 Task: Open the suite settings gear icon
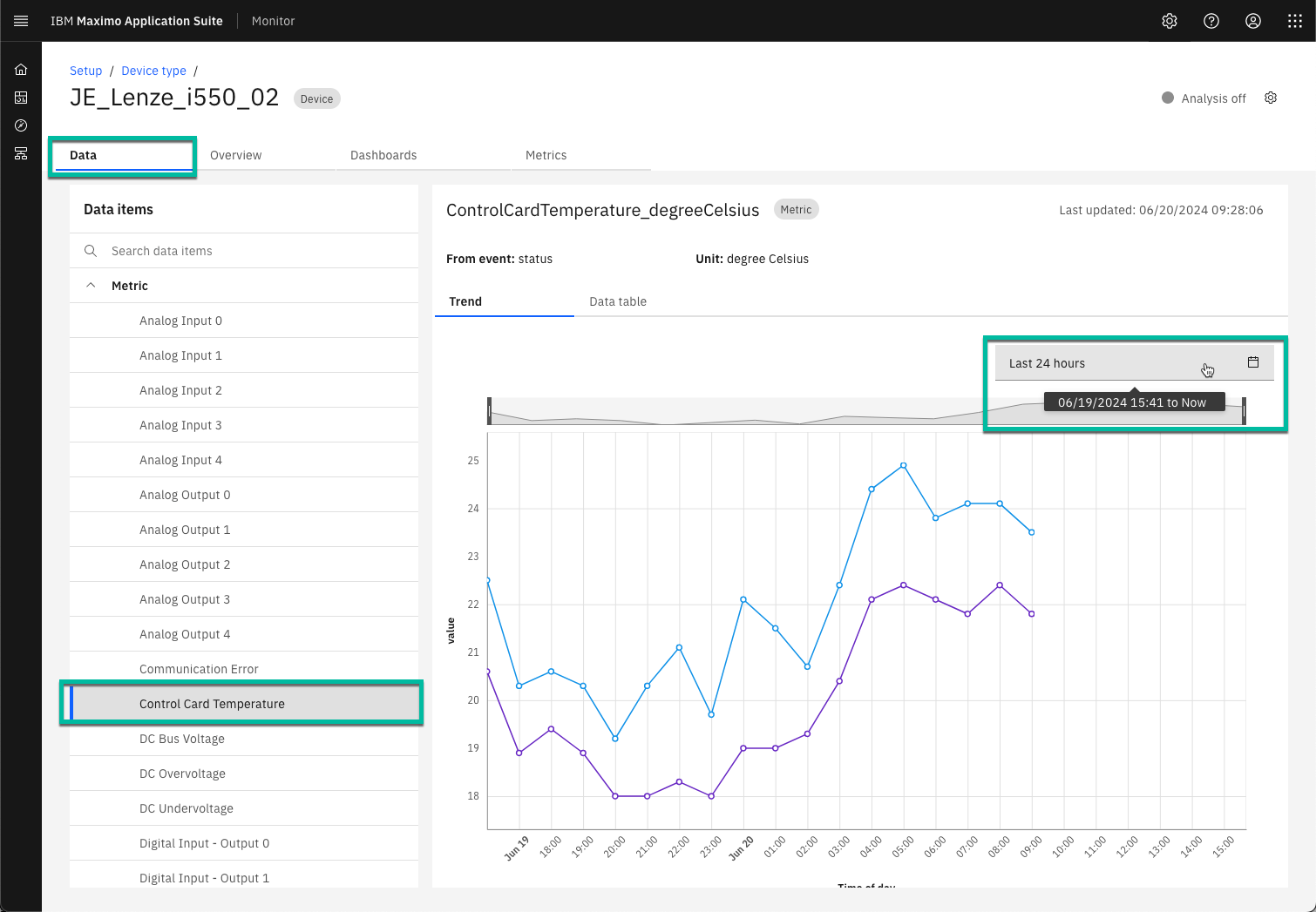[x=1170, y=21]
